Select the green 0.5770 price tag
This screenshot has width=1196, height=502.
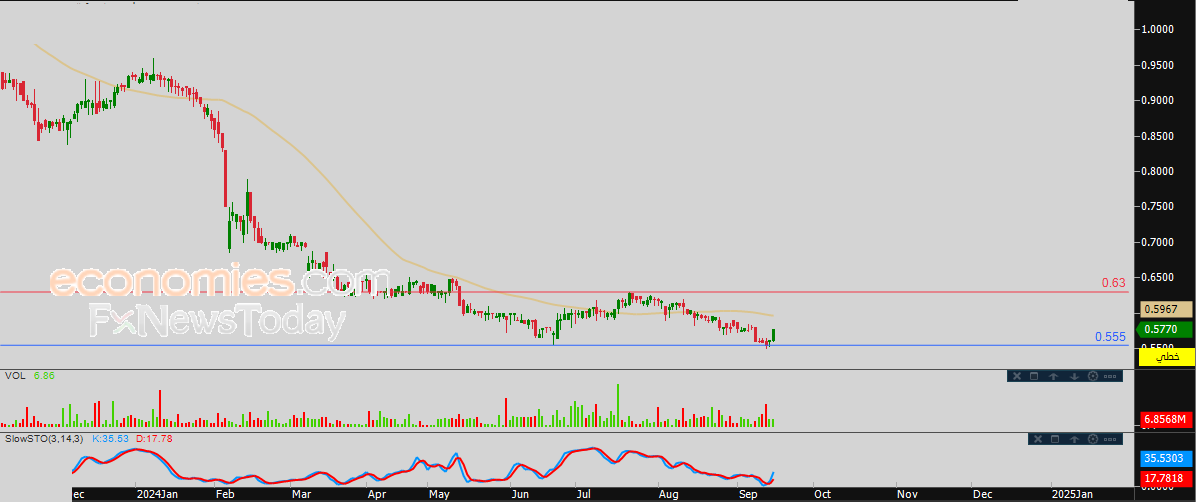coord(1165,330)
